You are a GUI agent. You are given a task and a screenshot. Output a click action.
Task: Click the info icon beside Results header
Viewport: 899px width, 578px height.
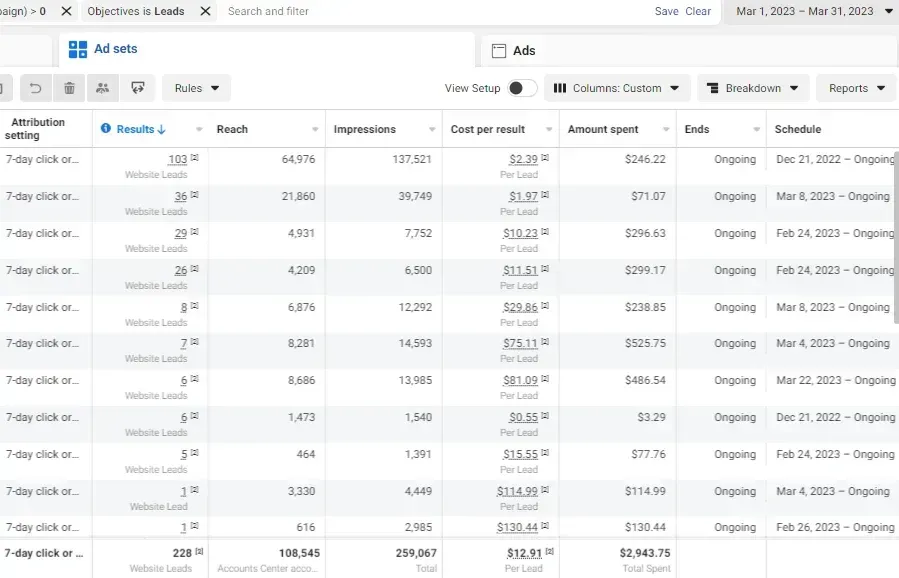(106, 128)
